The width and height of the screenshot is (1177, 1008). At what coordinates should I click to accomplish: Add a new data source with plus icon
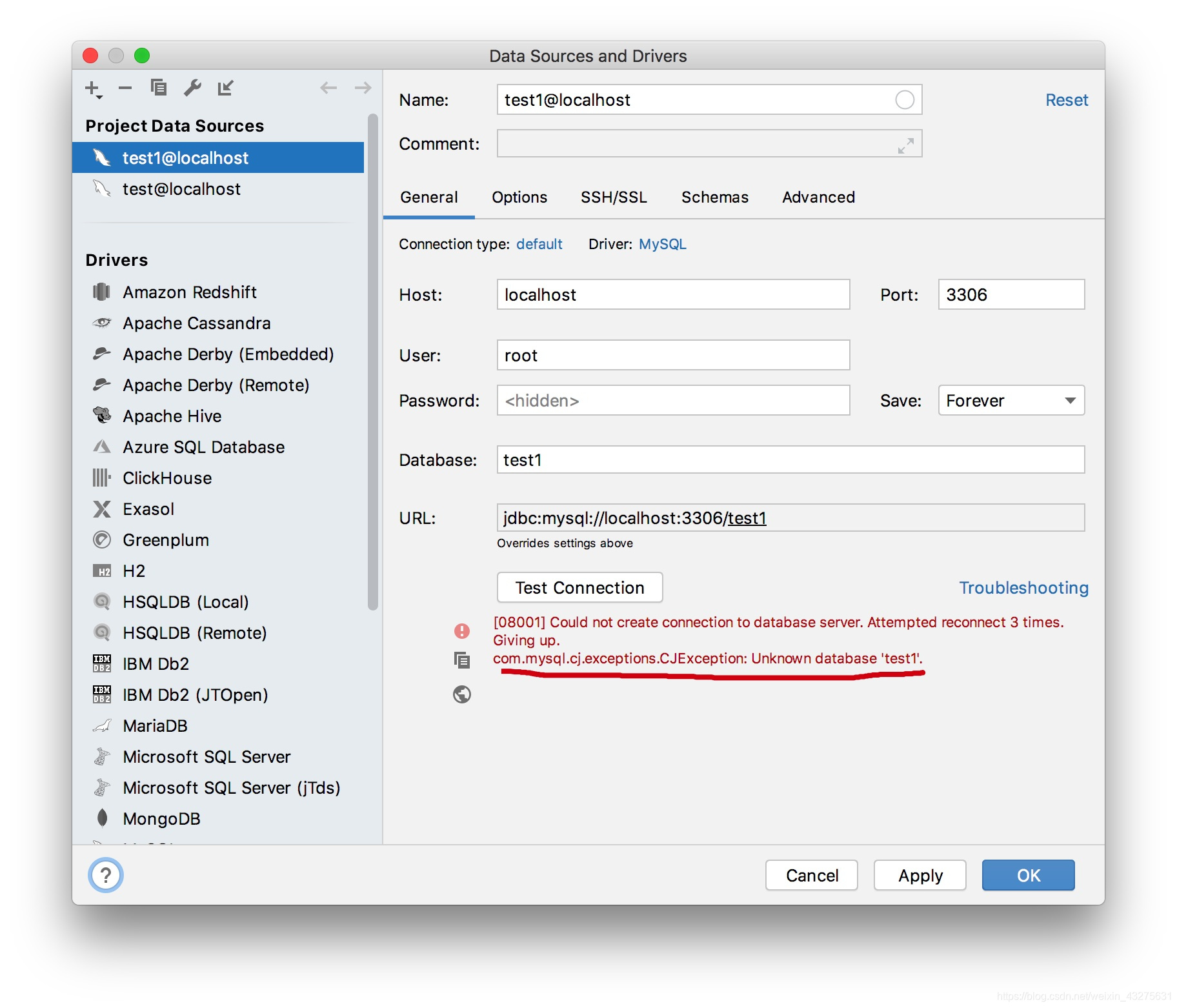92,88
